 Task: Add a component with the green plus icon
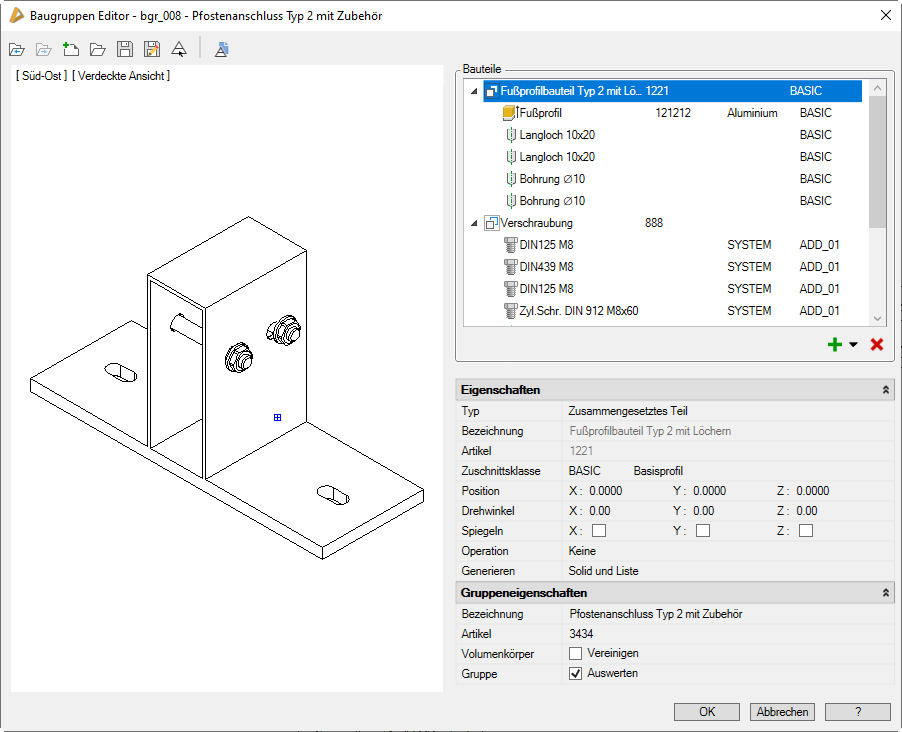[x=835, y=345]
